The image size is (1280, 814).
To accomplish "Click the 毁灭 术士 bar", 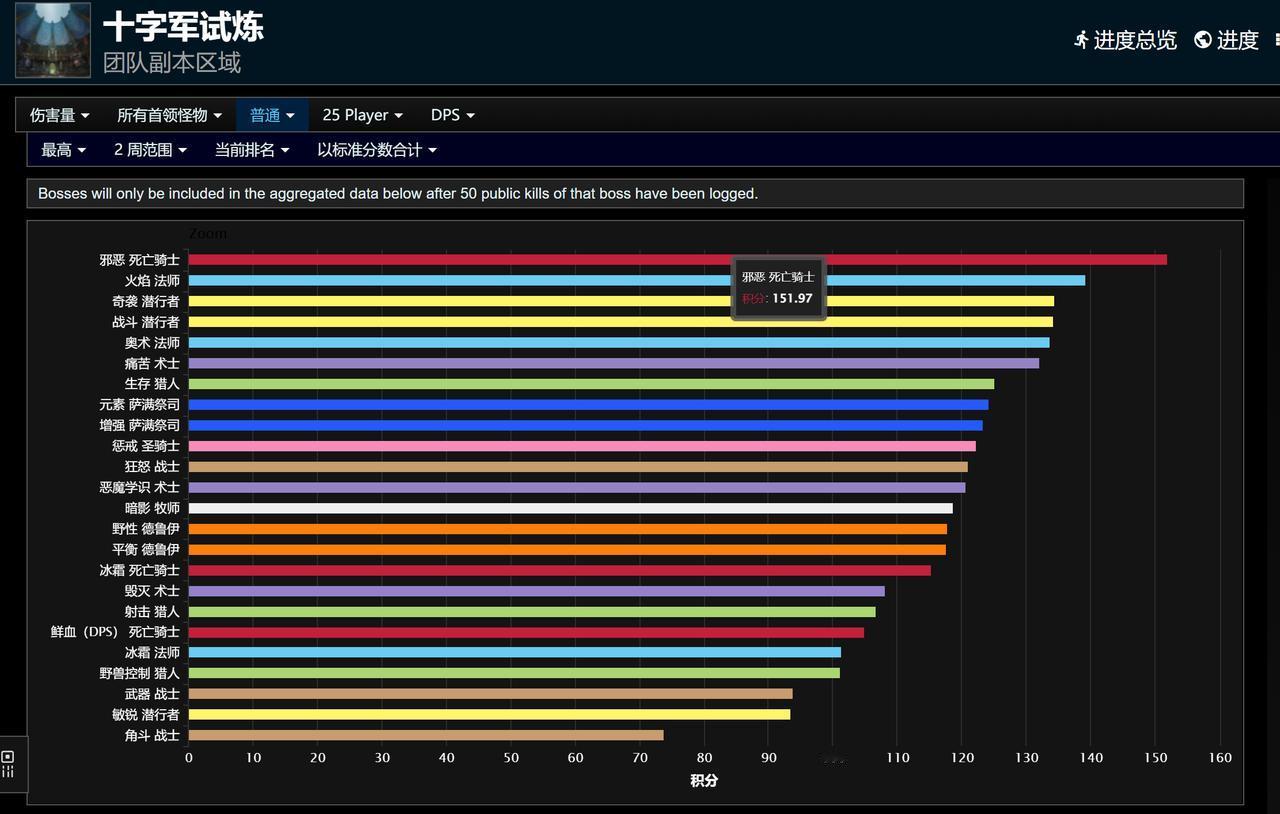I will tap(537, 591).
